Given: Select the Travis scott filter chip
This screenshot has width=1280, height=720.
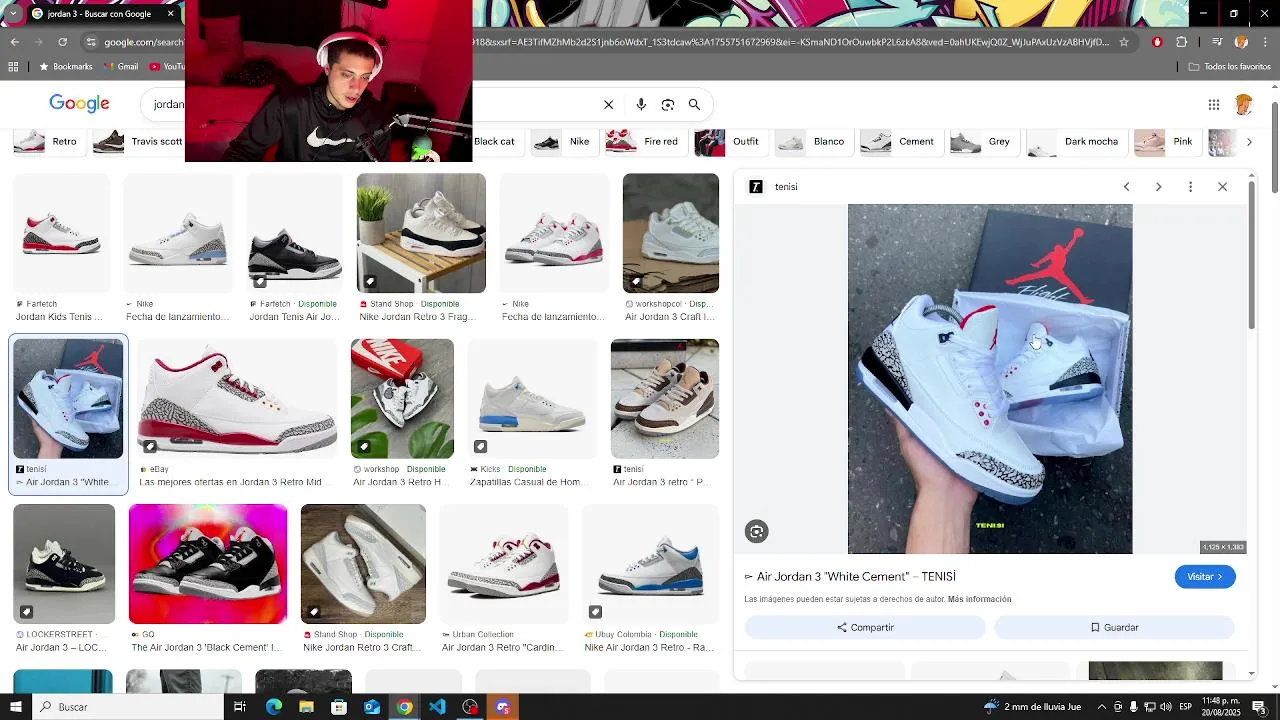Looking at the screenshot, I should [x=139, y=142].
